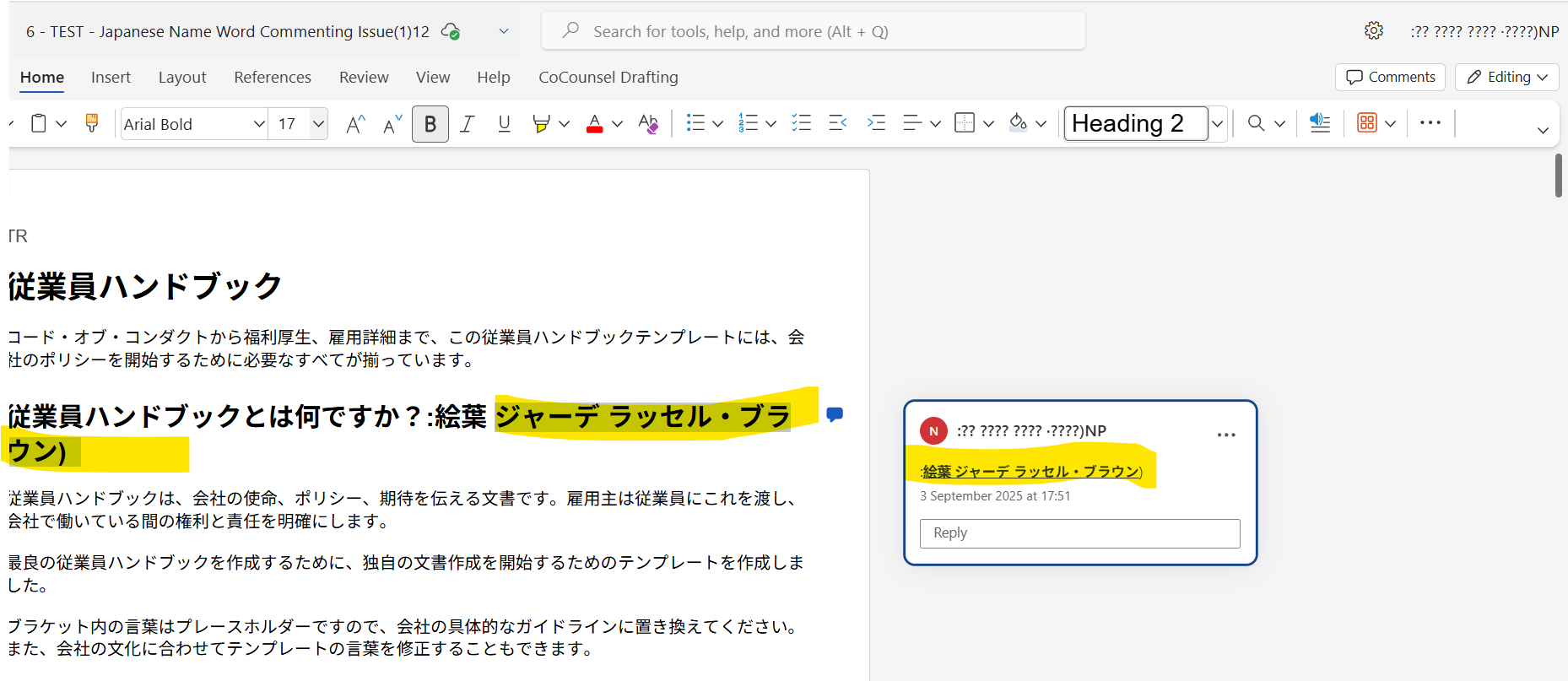The width and height of the screenshot is (1568, 681).
Task: Open the Layout tab
Action: point(182,77)
